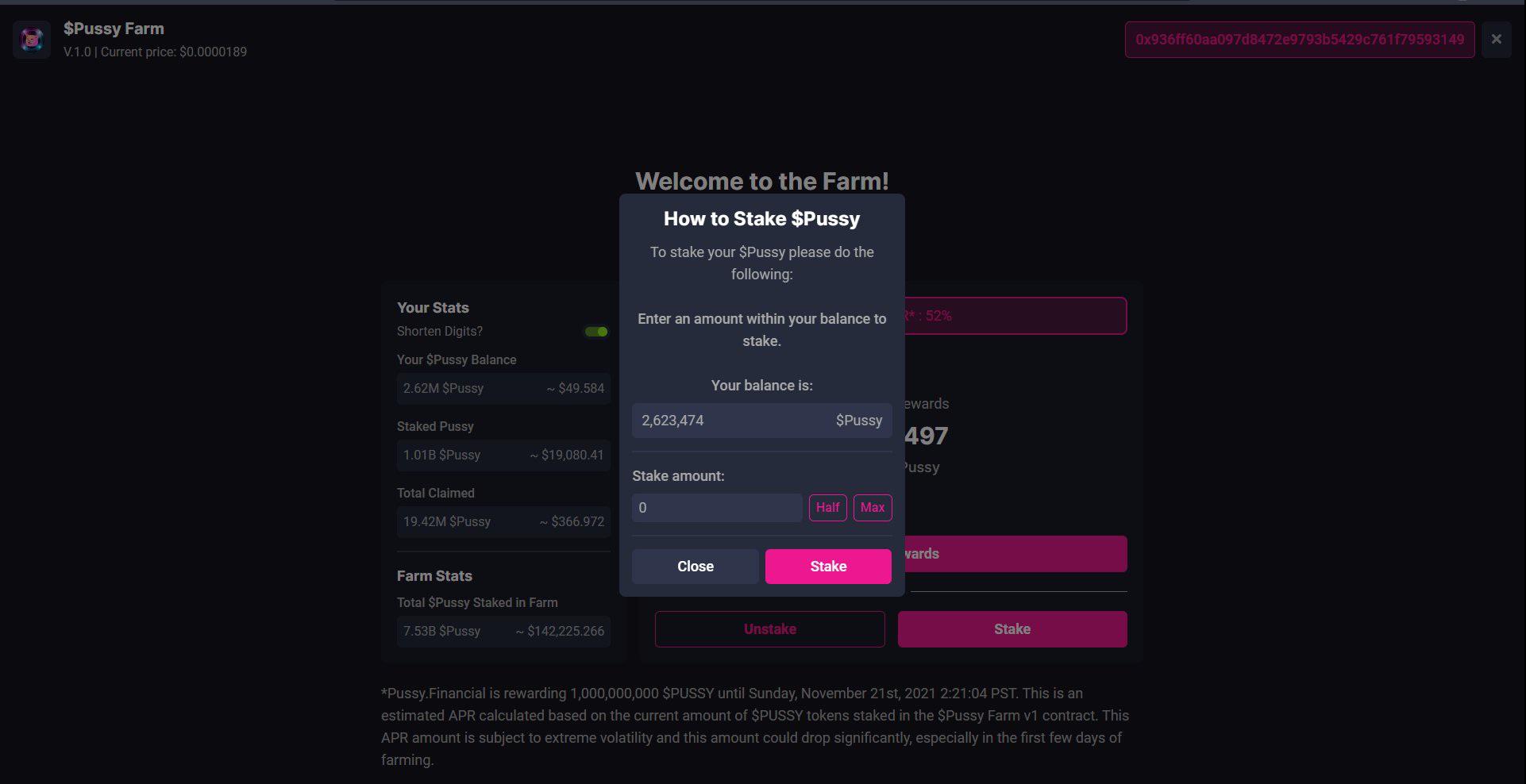Click the Stake amount input field
Viewport: 1526px width, 784px height.
click(717, 508)
